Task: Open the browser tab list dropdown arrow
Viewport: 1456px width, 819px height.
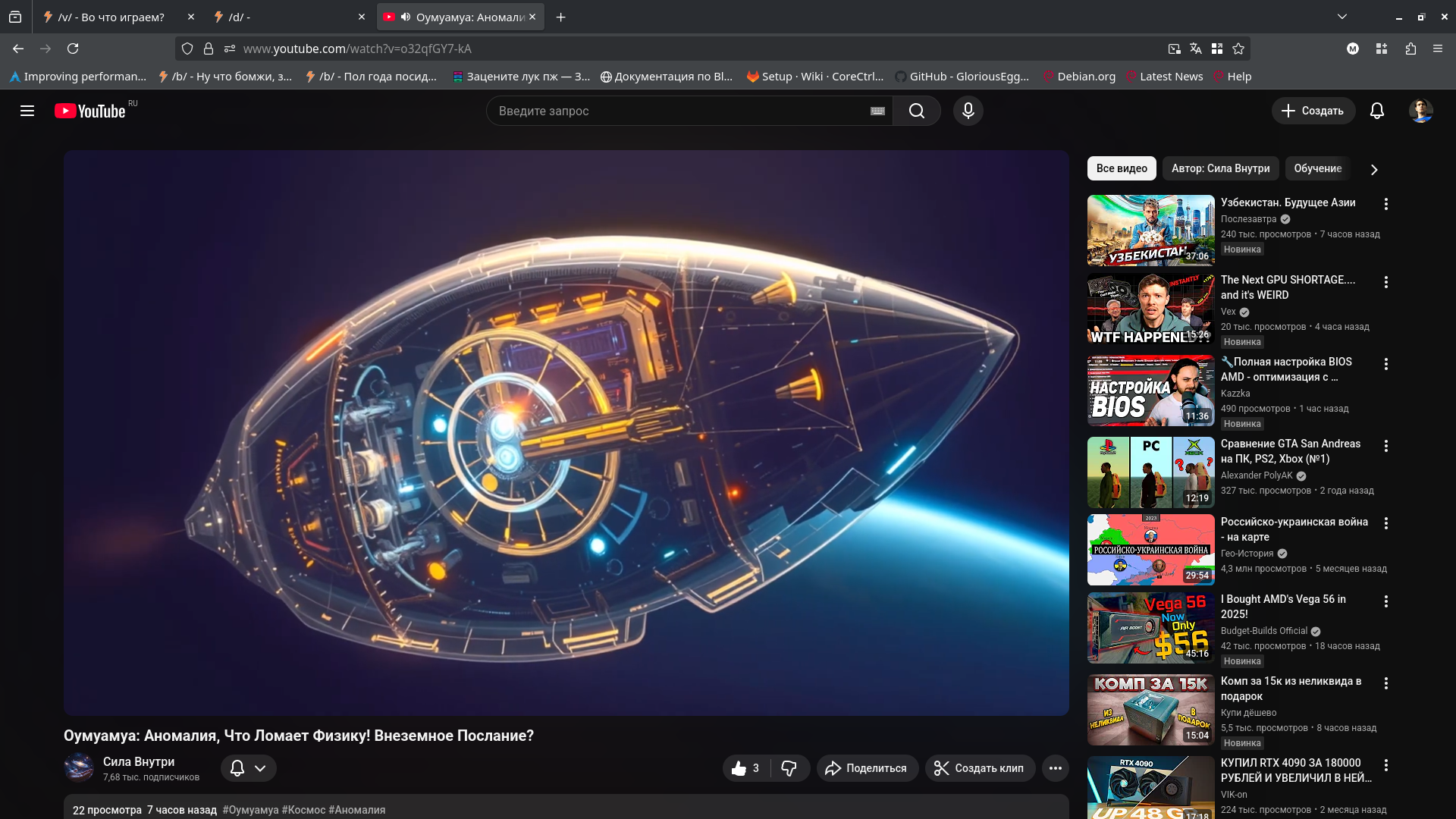Action: (1341, 17)
